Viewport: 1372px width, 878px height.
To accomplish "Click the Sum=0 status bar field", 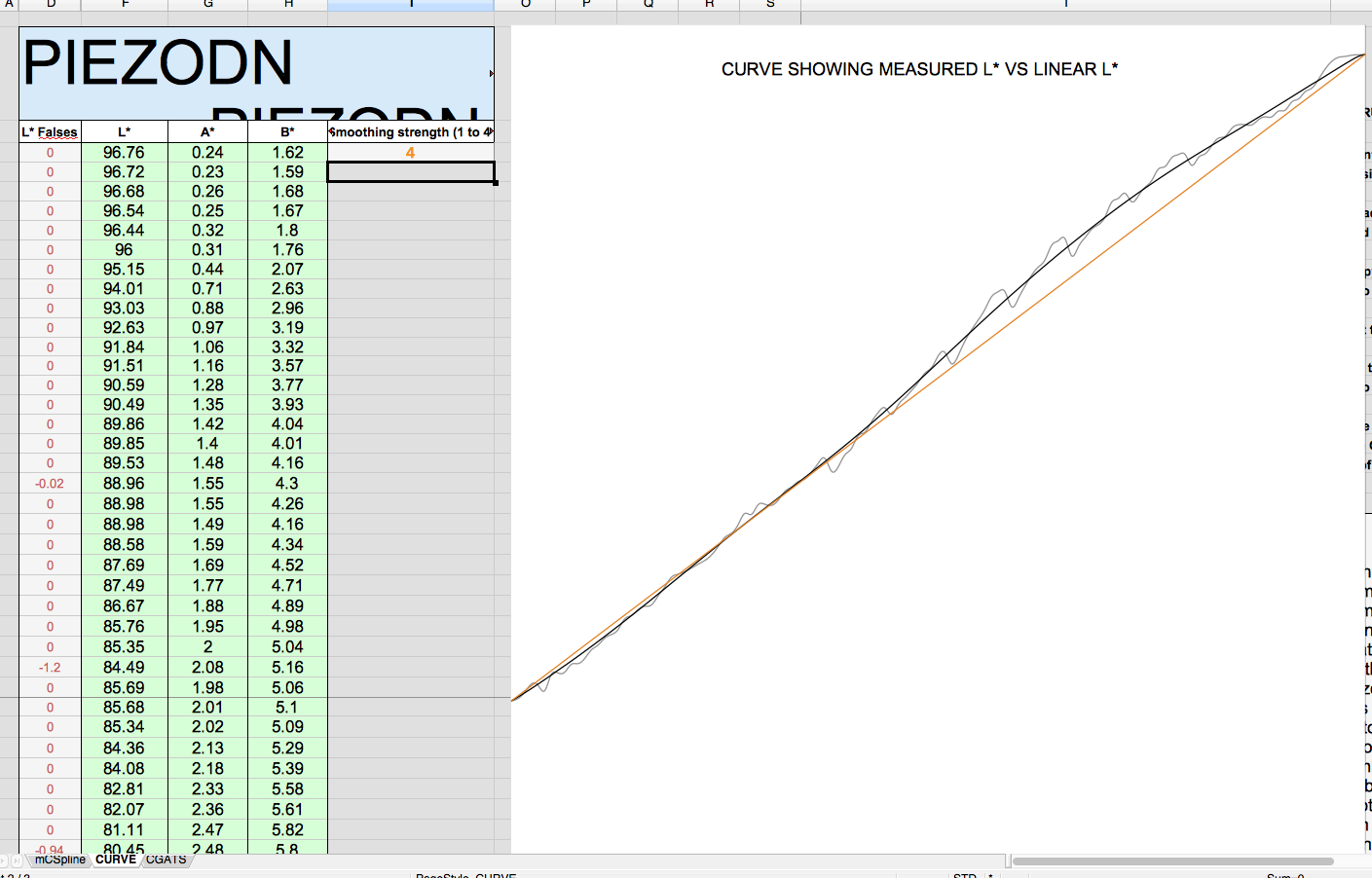I will point(1285,875).
